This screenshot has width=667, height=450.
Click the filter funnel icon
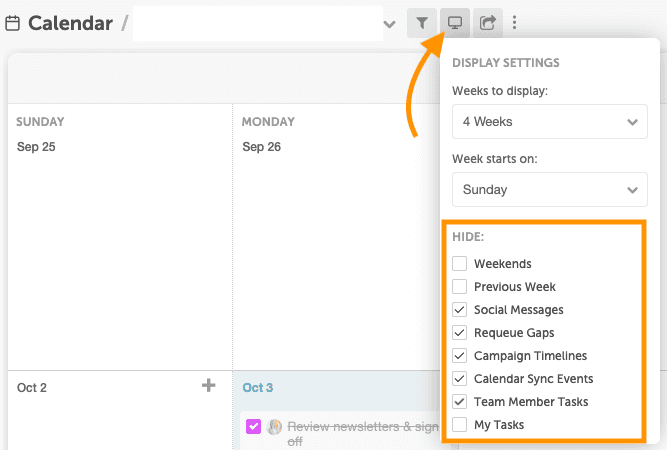click(423, 22)
